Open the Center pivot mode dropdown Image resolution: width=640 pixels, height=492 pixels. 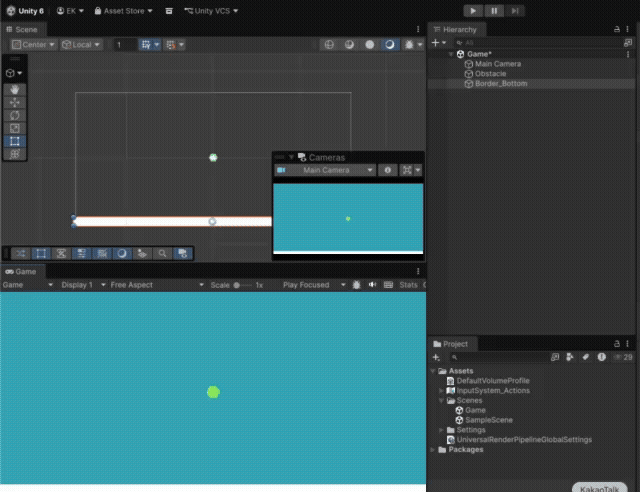point(33,45)
